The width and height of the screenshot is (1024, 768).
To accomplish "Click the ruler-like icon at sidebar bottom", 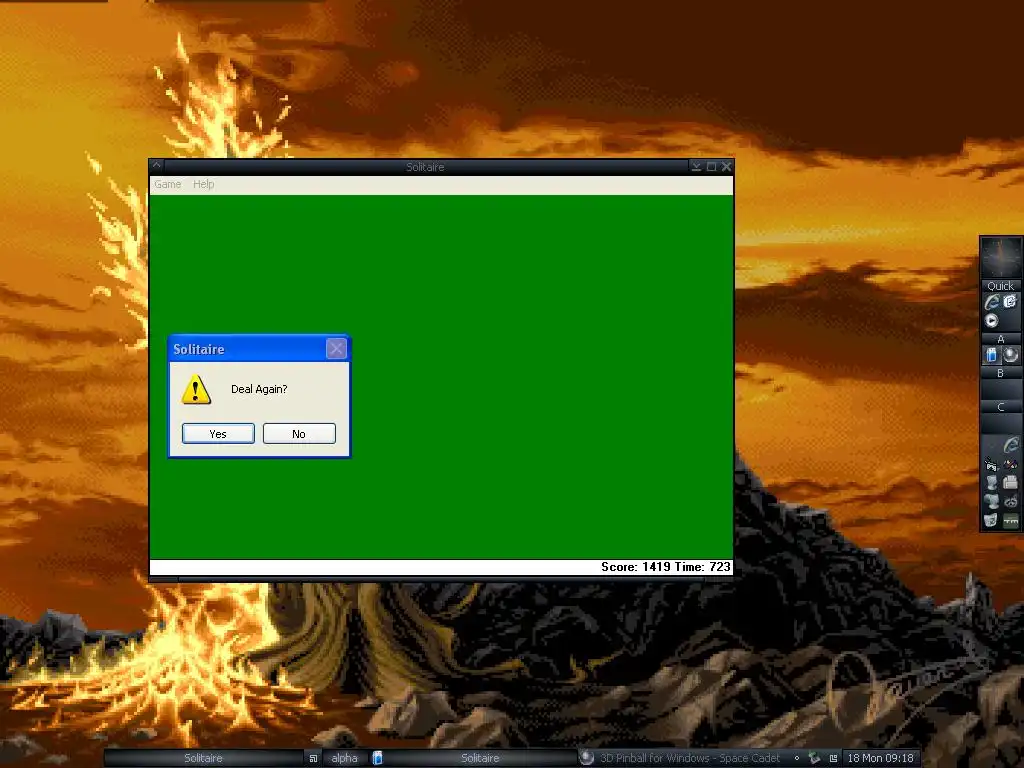I will click(x=1010, y=520).
